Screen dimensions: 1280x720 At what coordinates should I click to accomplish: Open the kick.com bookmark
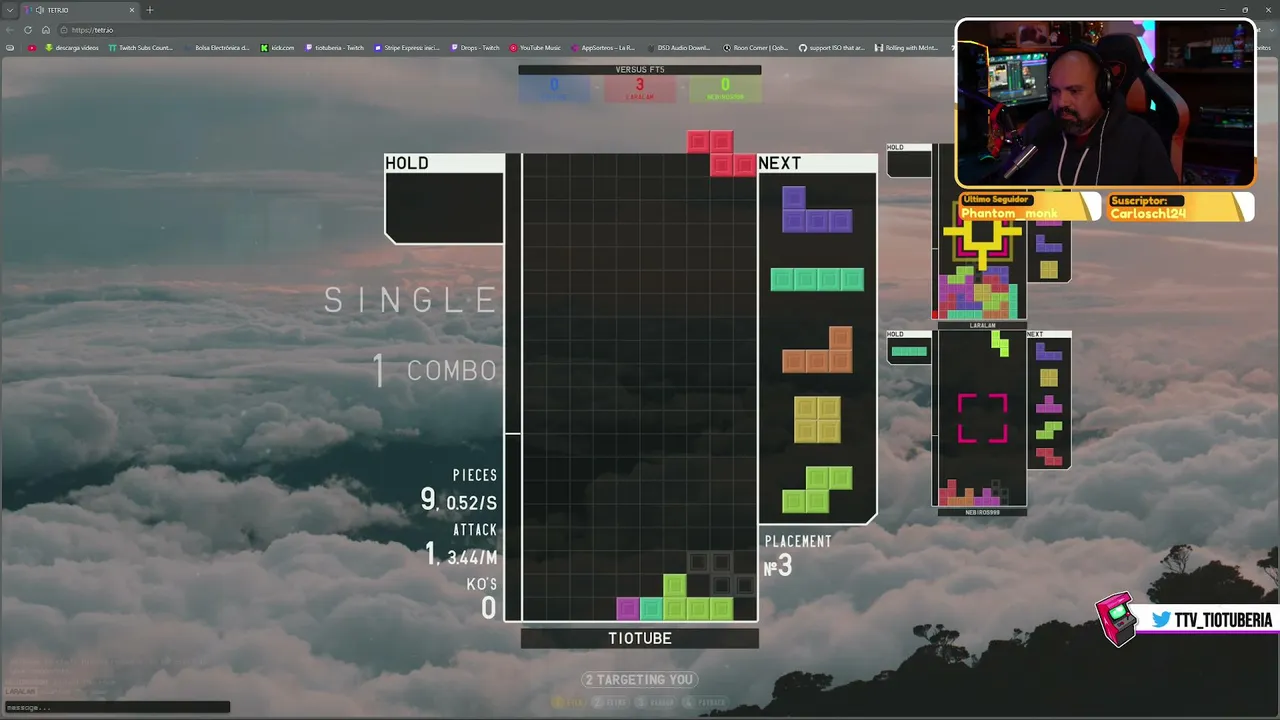[x=277, y=48]
